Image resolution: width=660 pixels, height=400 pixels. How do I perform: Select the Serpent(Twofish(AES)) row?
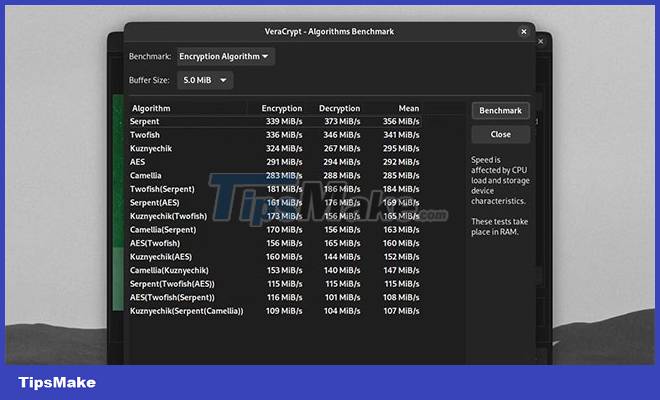275,284
